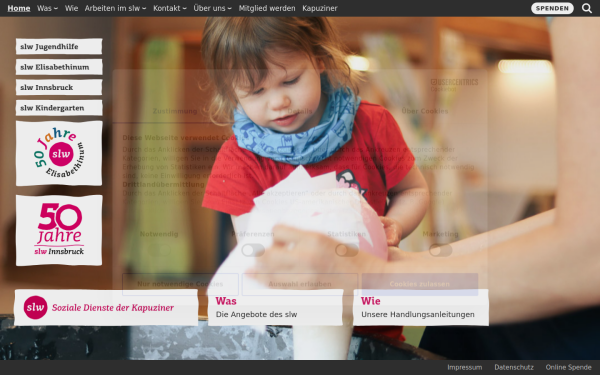Open Wie – Unsere Handlungsanleitungen card

pyautogui.click(x=421, y=308)
